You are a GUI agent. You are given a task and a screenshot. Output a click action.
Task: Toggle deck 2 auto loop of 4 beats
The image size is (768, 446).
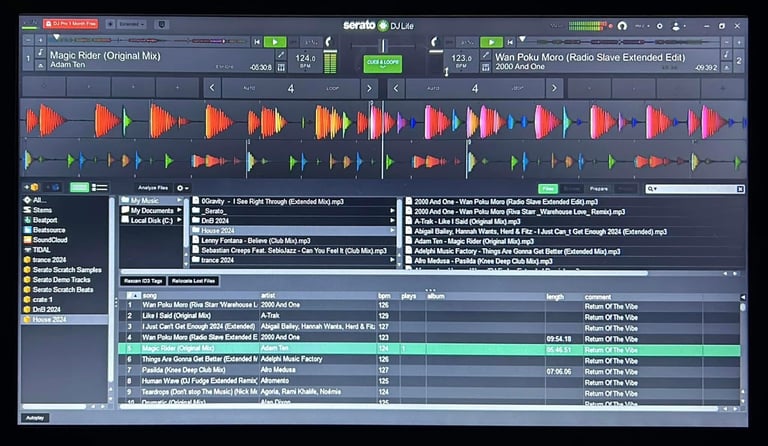475,88
